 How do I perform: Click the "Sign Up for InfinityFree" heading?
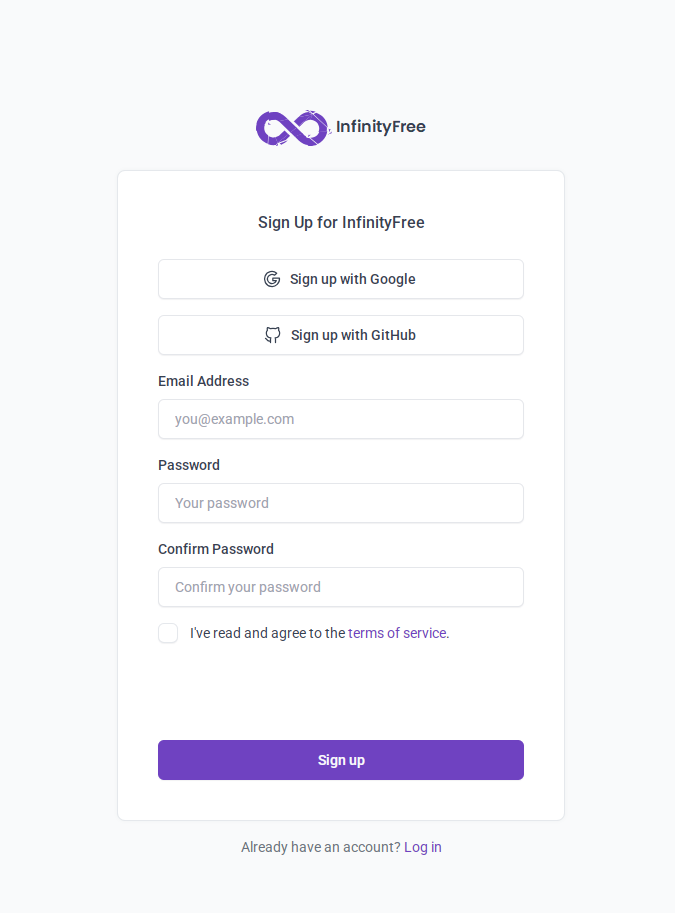pyautogui.click(x=341, y=222)
